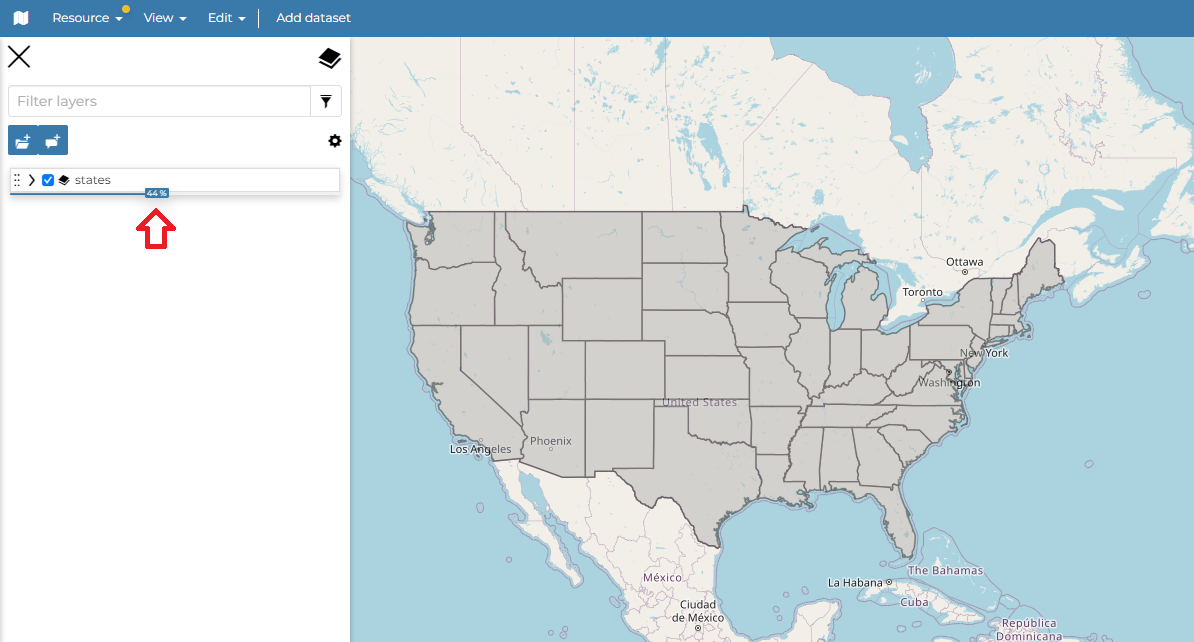Click the Add dataset button
The height and width of the screenshot is (642, 1194).
[x=313, y=18]
